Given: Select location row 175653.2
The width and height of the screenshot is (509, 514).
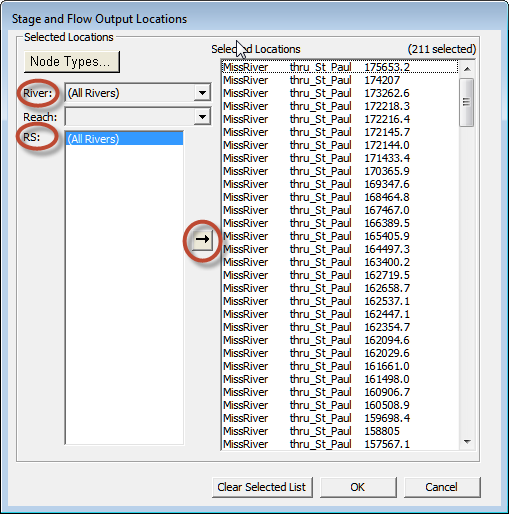Looking at the screenshot, I should (340, 67).
